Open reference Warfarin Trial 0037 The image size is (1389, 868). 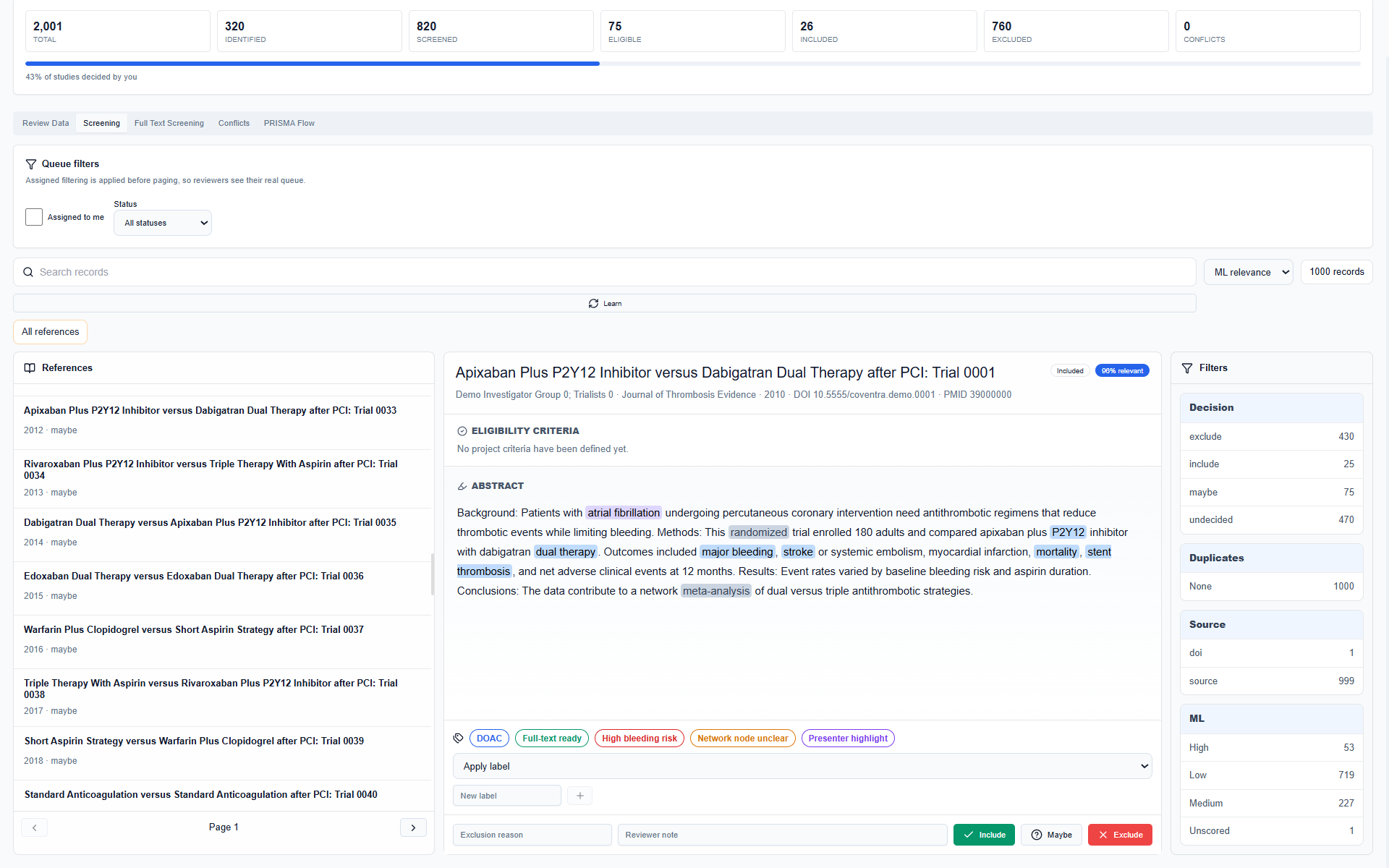223,642
